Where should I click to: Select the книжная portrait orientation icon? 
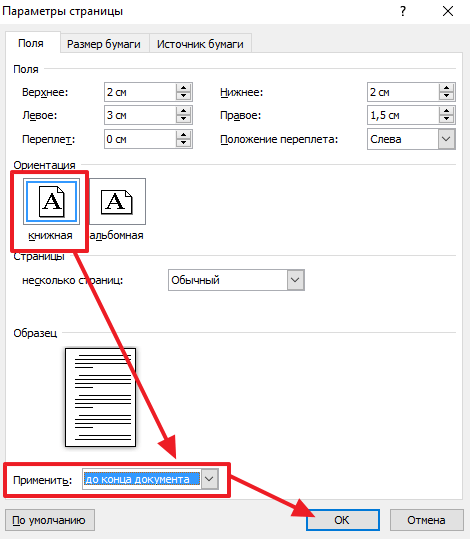51,201
